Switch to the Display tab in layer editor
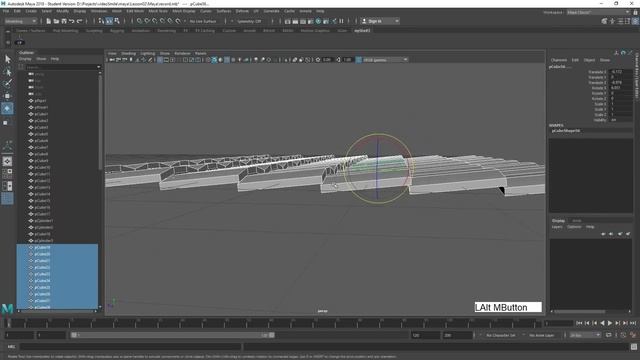 [x=558, y=221]
